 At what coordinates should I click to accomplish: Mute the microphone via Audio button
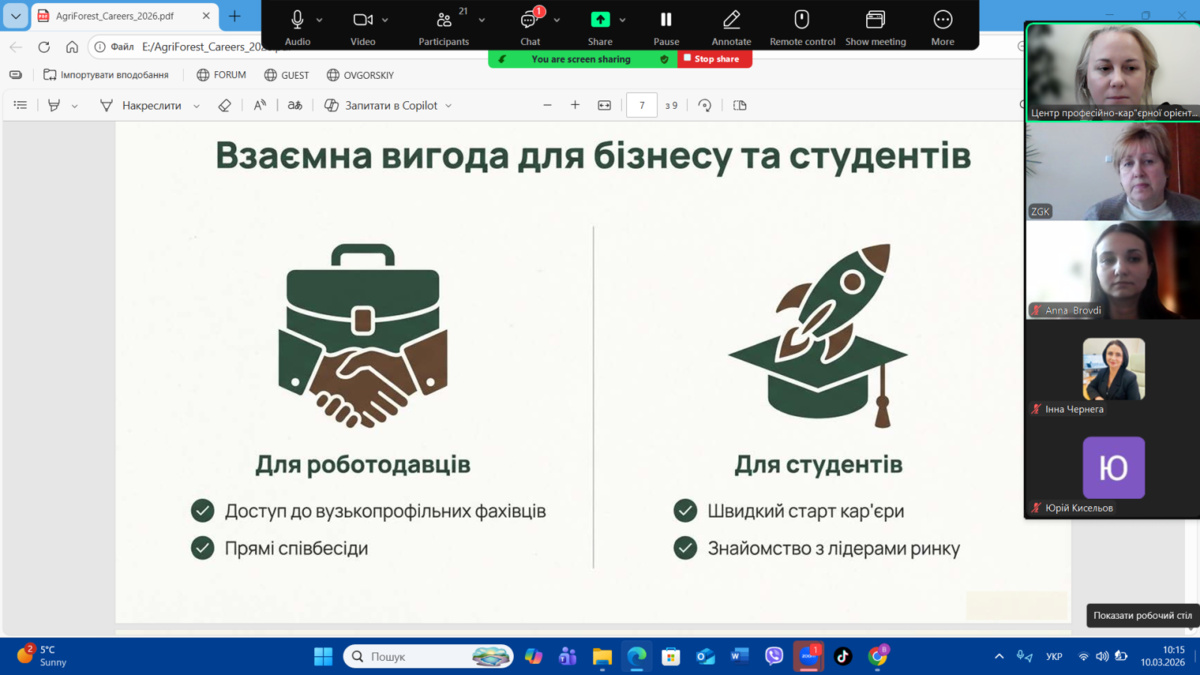(x=297, y=26)
